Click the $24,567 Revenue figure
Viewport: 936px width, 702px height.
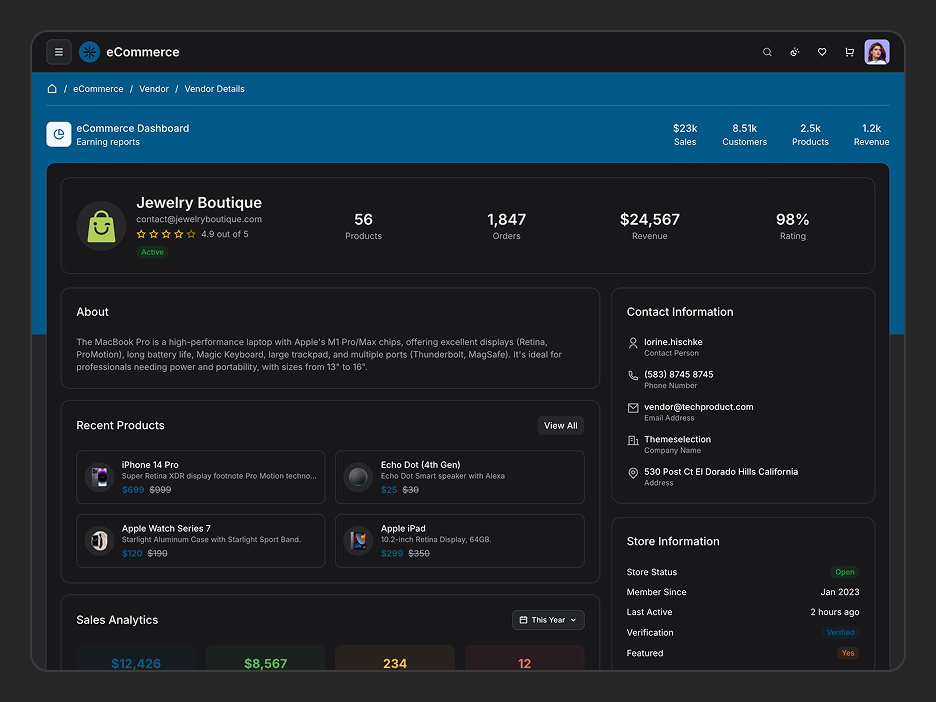click(649, 226)
